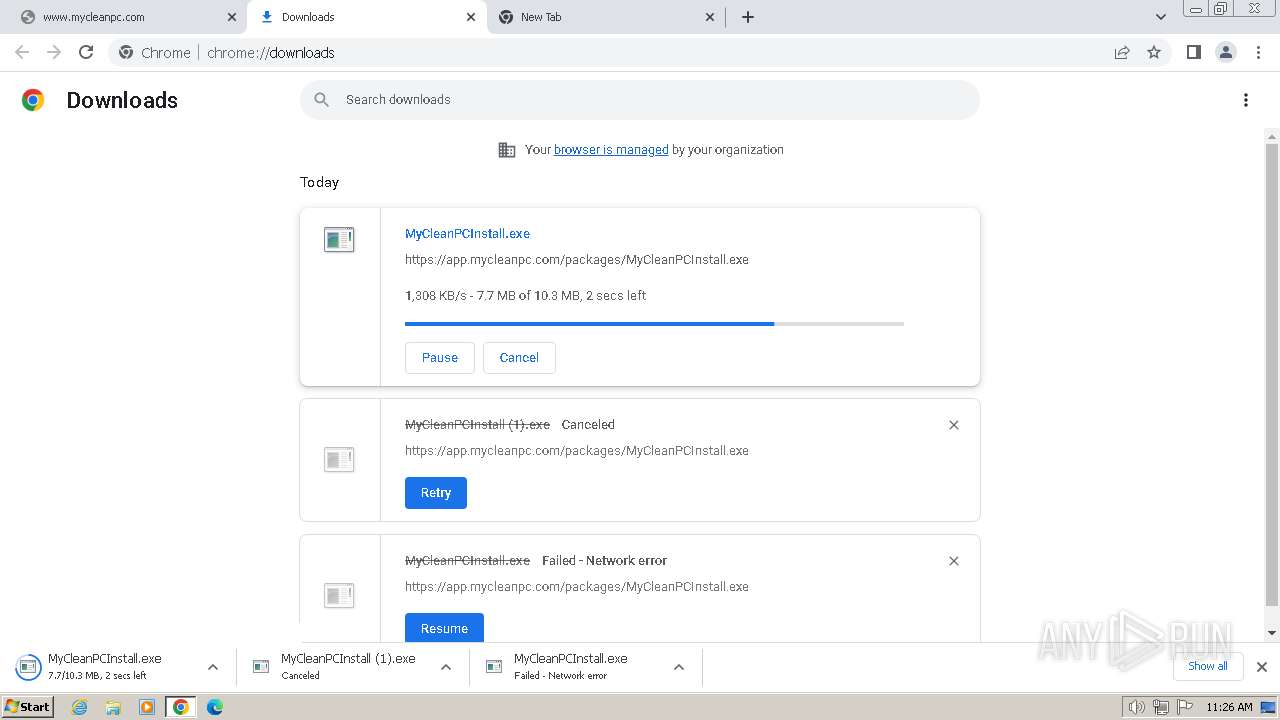Expand options for downloading MyCleanPCInstall.exe shelf item
The image size is (1280, 720).
point(212,667)
